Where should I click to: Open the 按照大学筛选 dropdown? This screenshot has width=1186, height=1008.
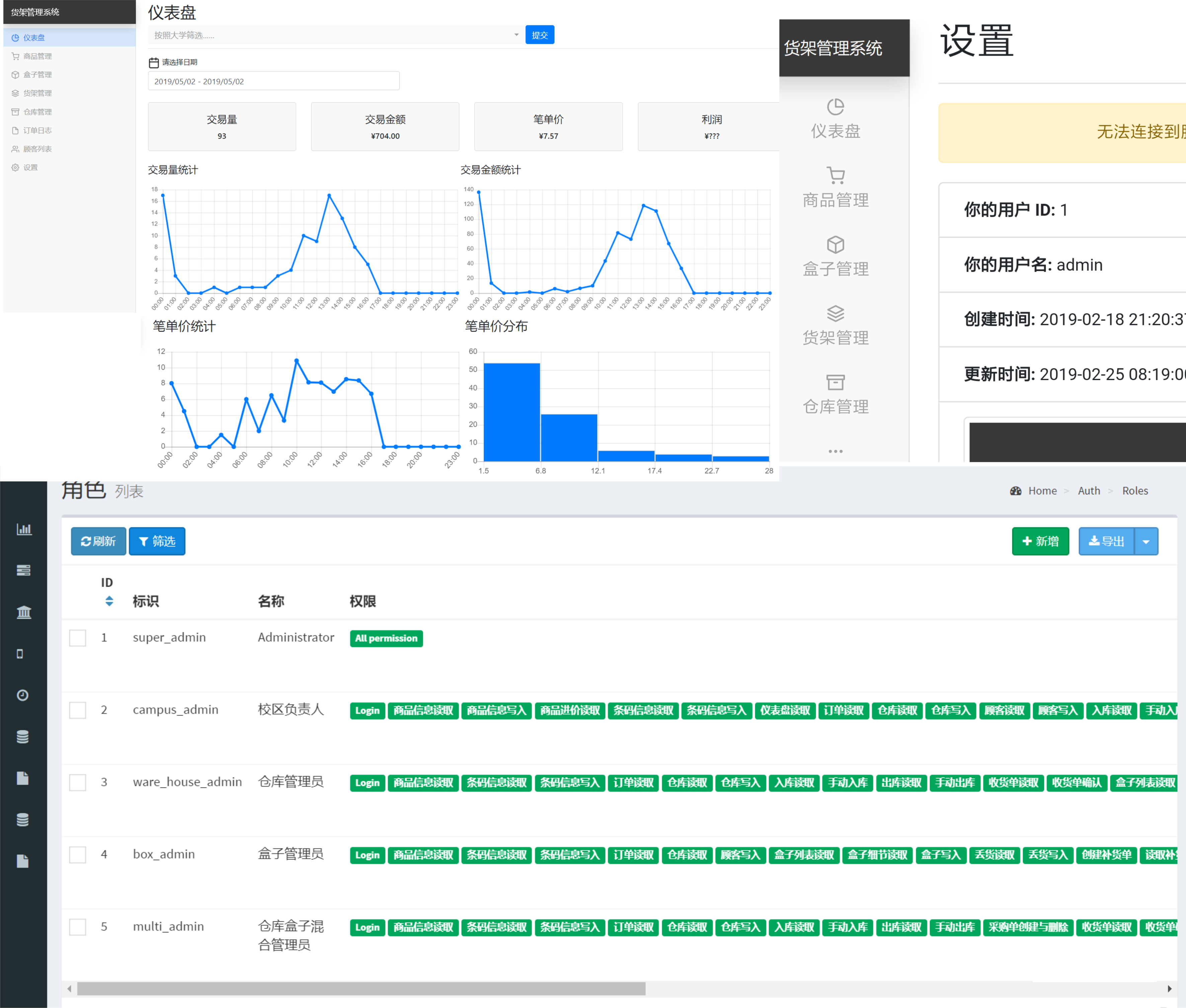coord(336,35)
